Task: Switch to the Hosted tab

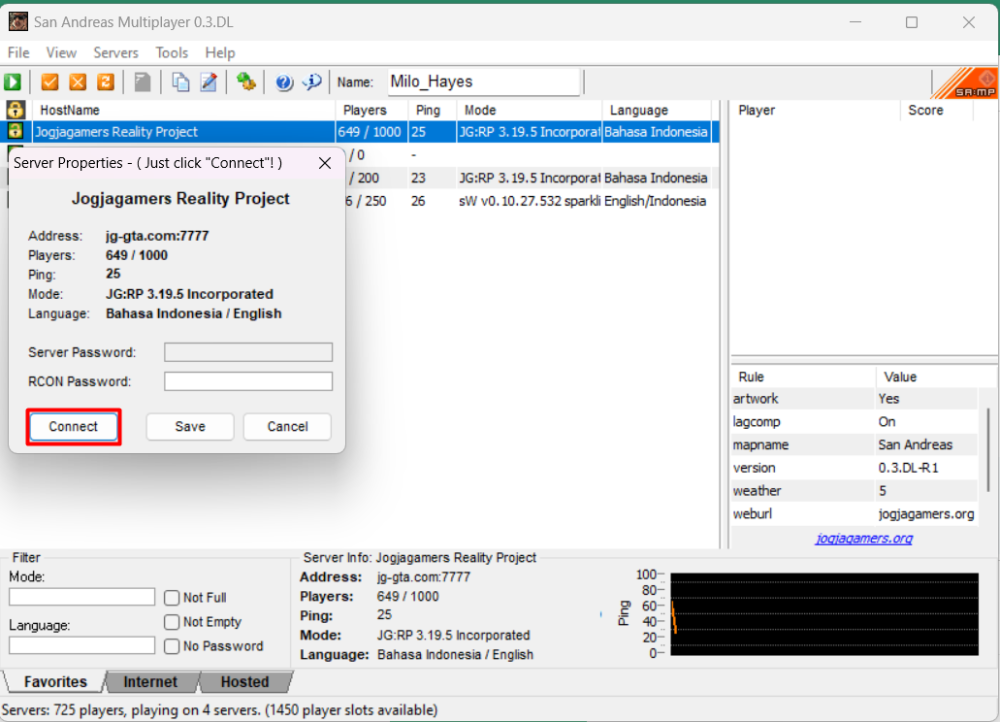Action: coord(245,682)
